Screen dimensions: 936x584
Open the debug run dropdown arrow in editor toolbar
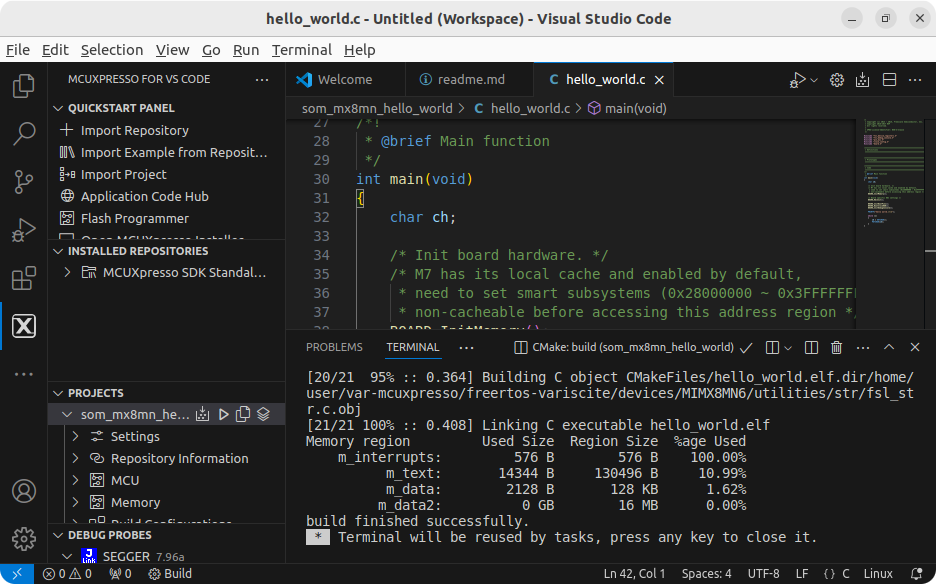[814, 80]
